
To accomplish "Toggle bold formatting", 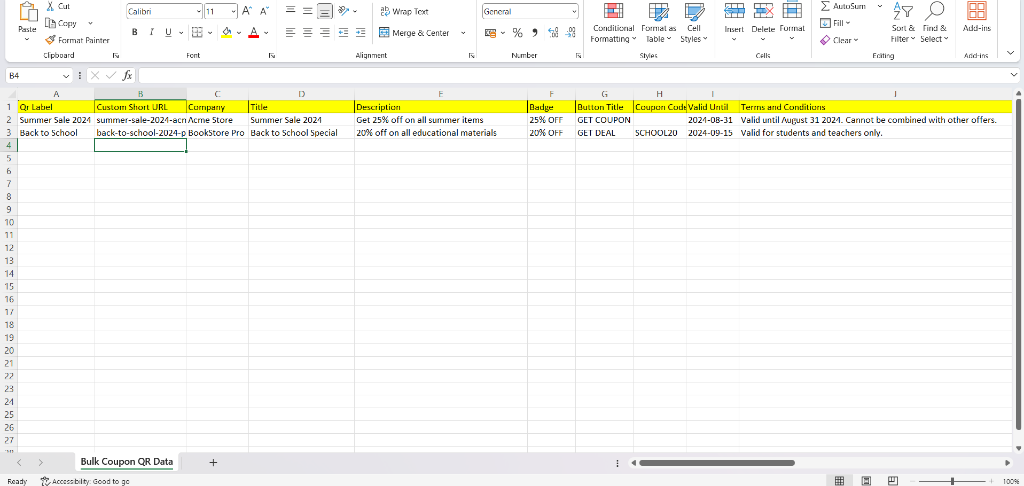I will [135, 32].
